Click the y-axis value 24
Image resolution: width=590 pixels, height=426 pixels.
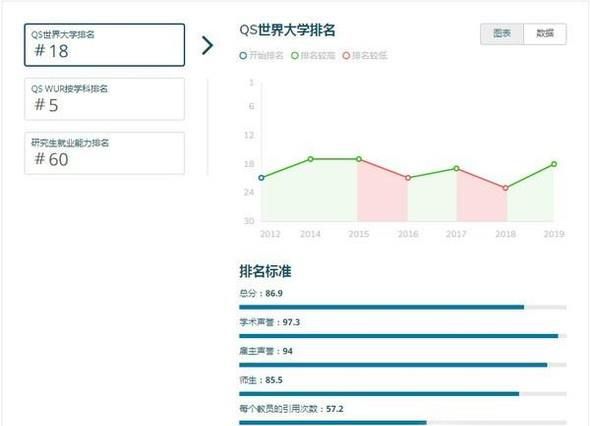(249, 192)
